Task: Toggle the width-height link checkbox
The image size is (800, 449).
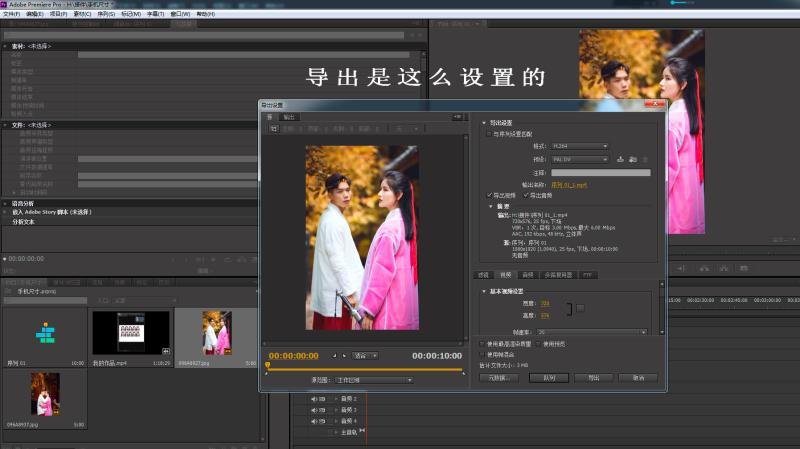Action: [x=580, y=308]
